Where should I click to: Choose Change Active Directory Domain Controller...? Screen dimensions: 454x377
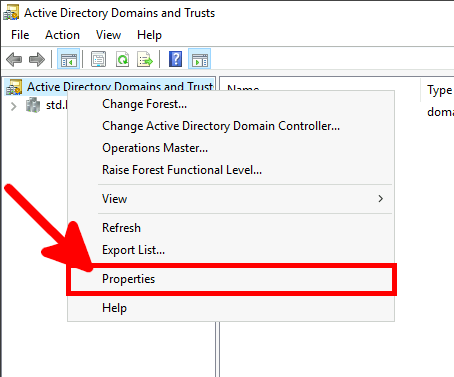pyautogui.click(x=231, y=126)
